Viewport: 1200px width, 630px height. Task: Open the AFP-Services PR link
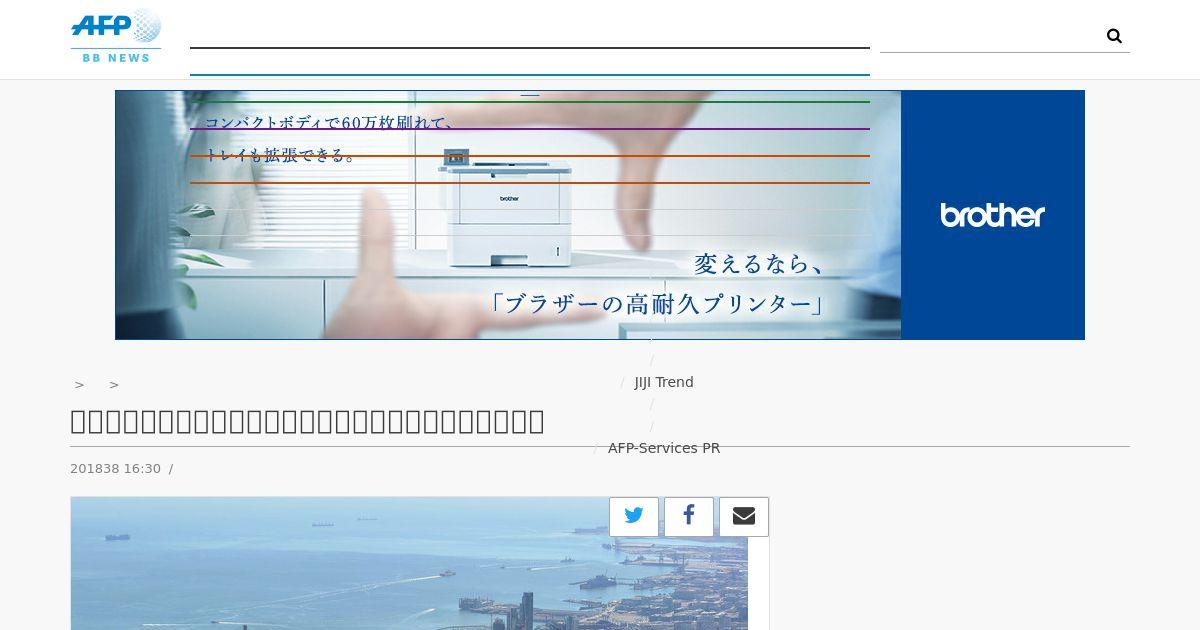point(664,448)
